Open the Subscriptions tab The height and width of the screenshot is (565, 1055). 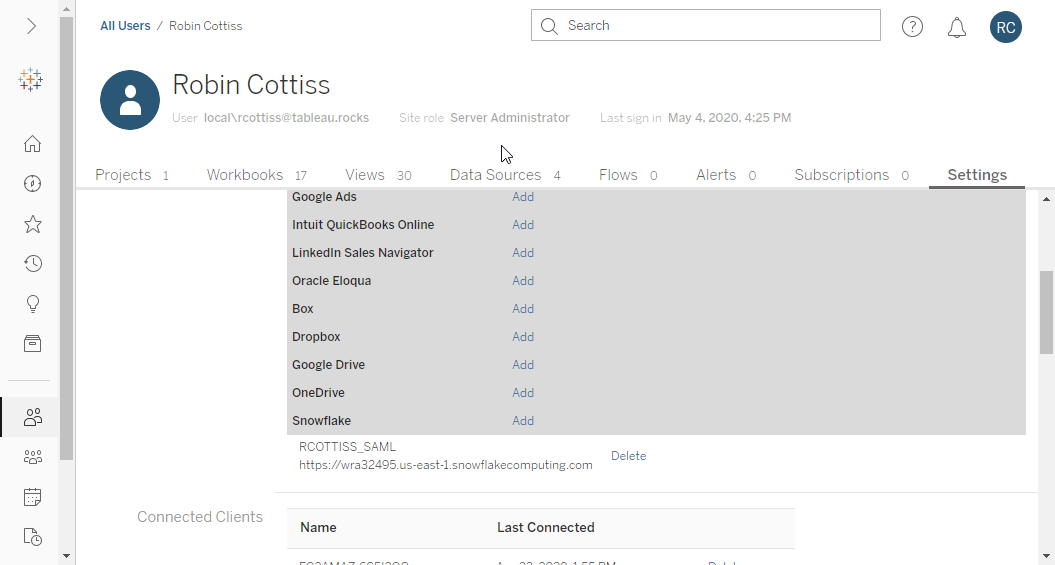click(x=852, y=175)
